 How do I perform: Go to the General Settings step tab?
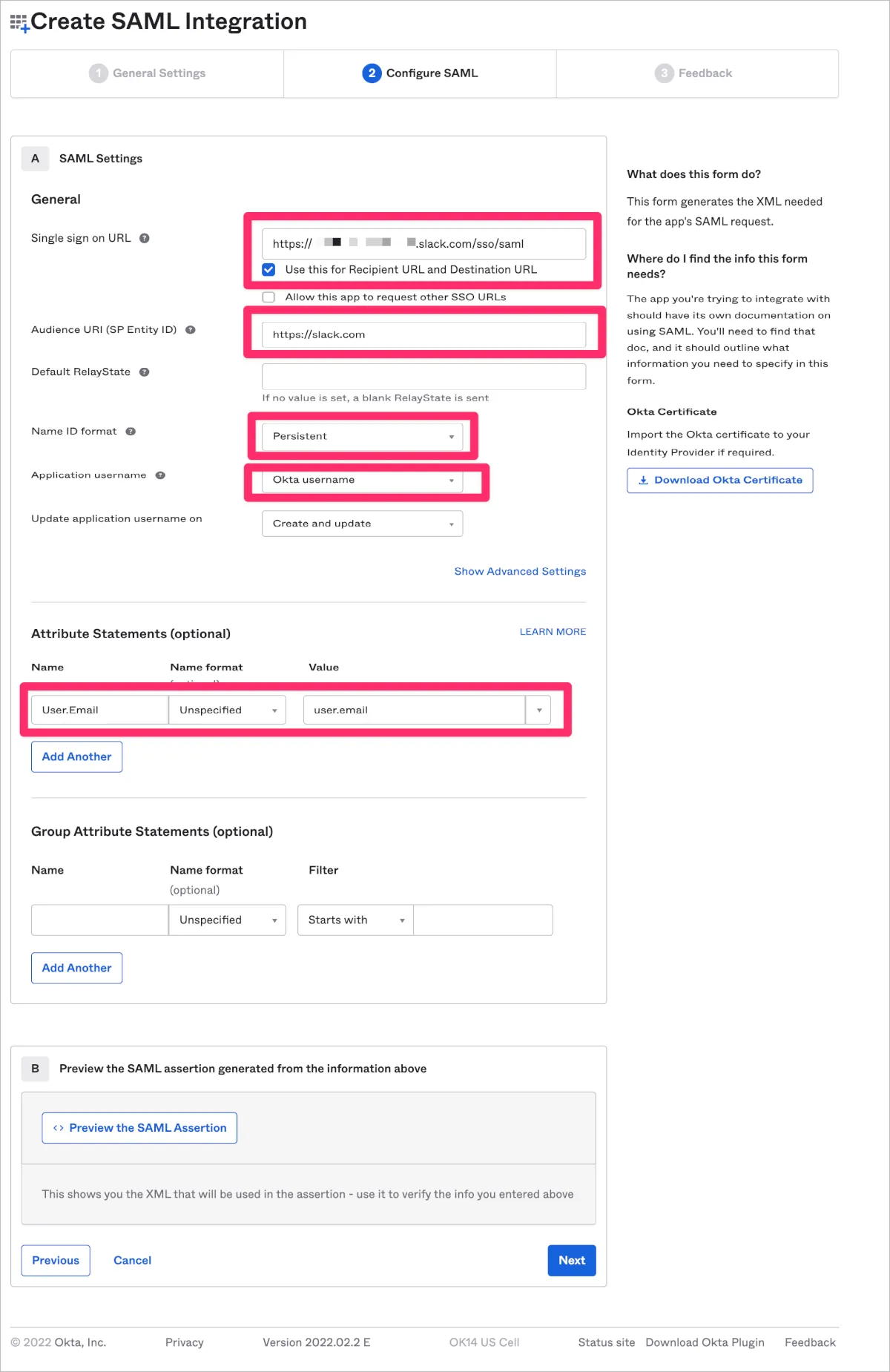click(148, 73)
